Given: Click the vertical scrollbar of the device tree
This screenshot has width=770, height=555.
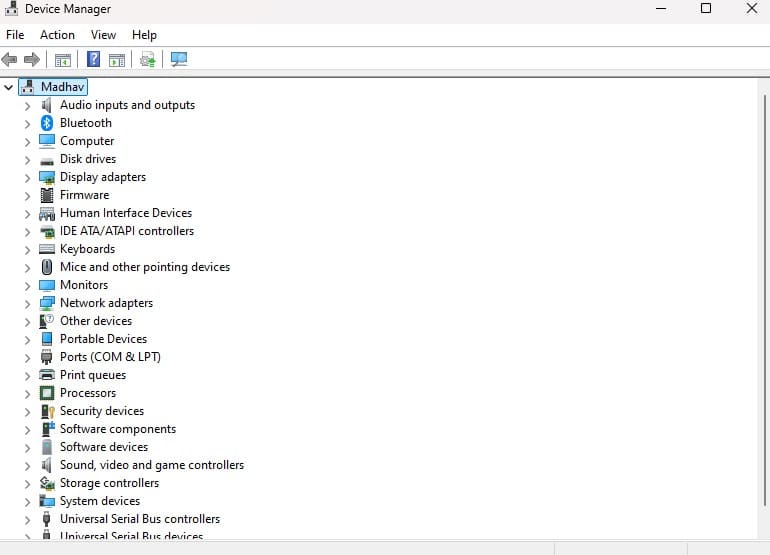Looking at the screenshot, I should click(765, 300).
